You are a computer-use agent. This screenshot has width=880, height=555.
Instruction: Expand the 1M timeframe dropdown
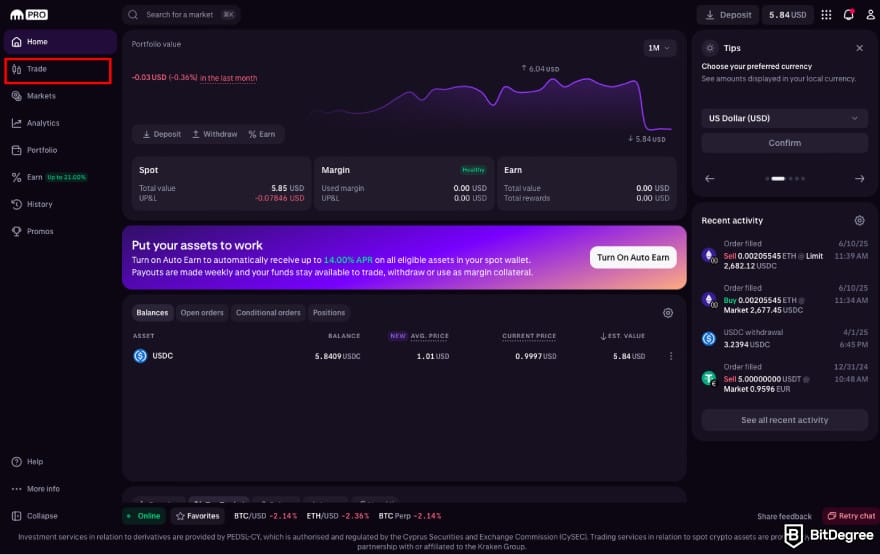click(x=659, y=48)
